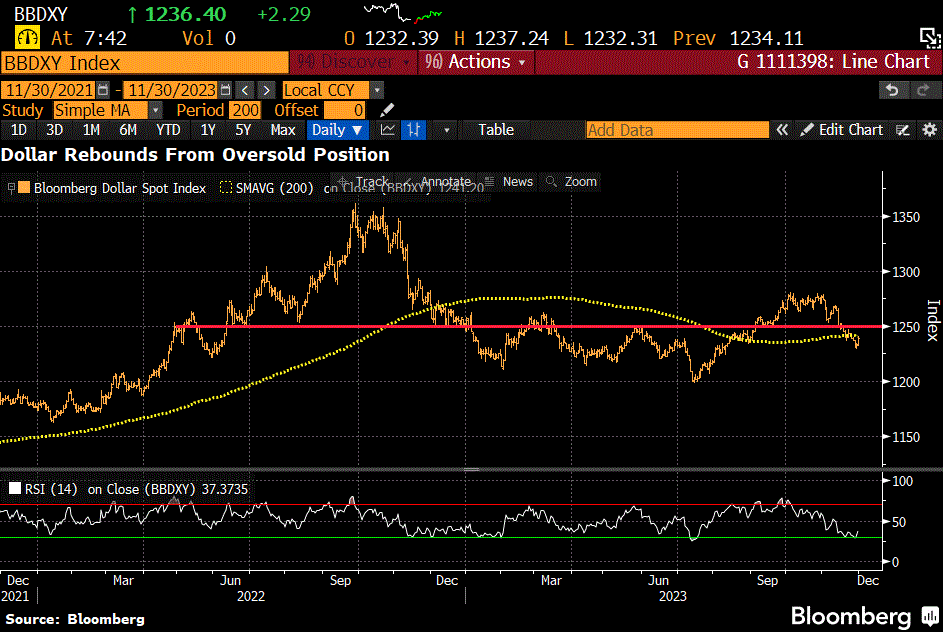Click the pencil edit study icon
The height and width of the screenshot is (632, 943).
point(387,110)
